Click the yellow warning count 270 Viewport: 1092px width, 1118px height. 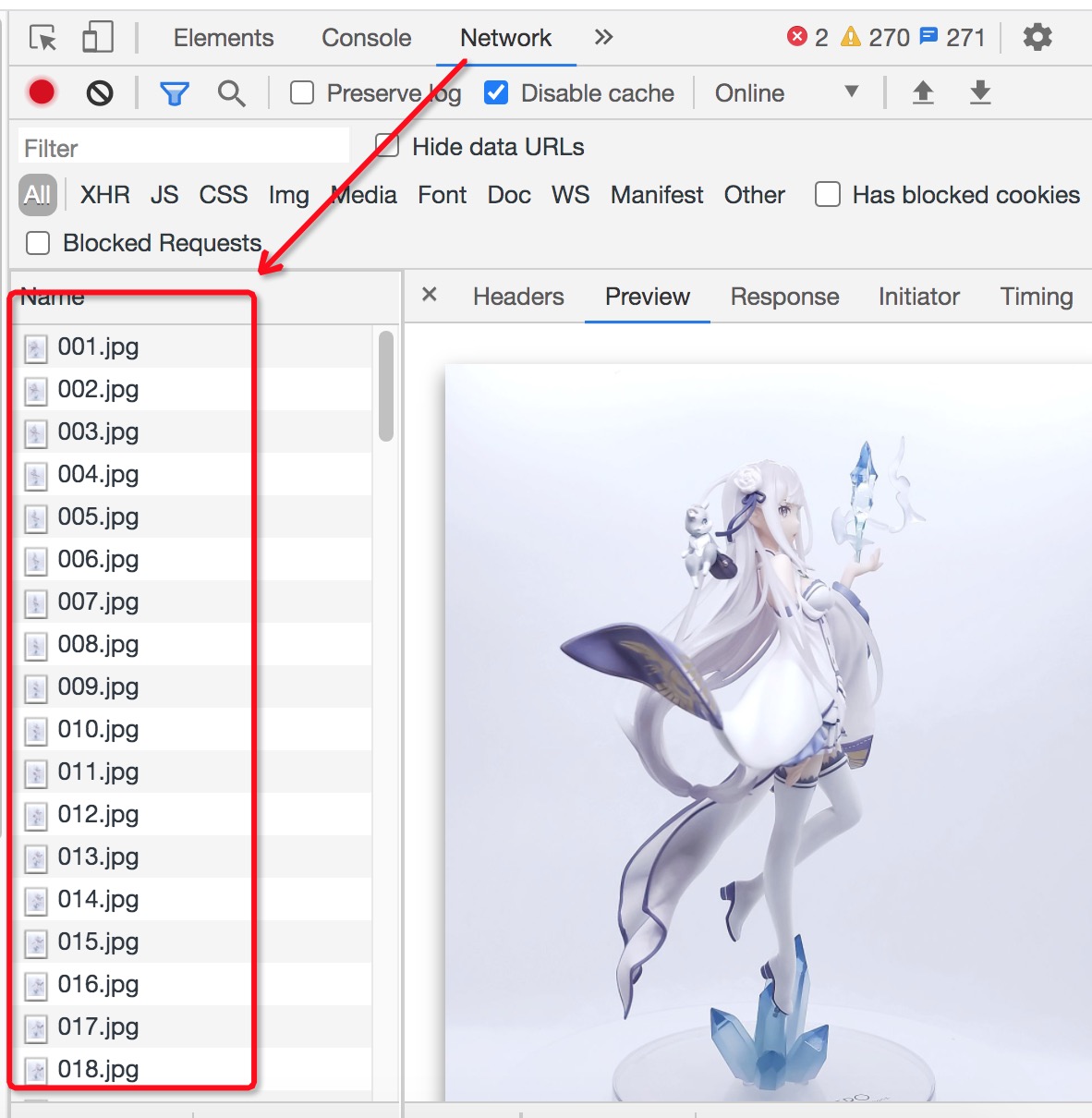875,37
